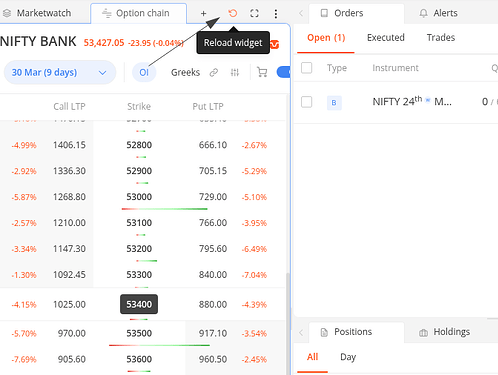498x375 pixels.
Task: Open the Orders tab
Action: point(356,13)
